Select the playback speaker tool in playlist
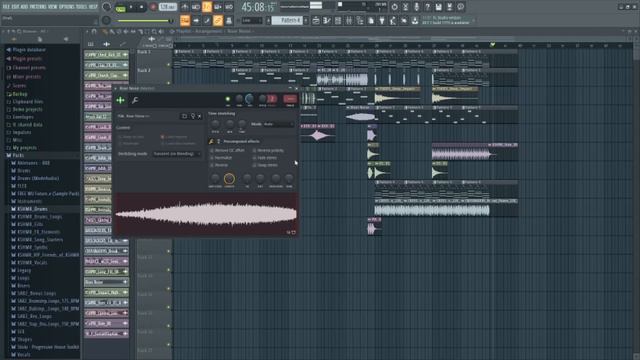Screen dimensions: 640x360 click(161, 31)
